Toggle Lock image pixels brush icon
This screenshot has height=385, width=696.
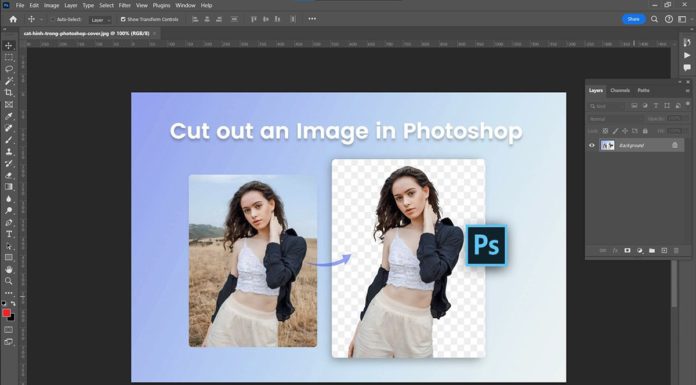(615, 131)
